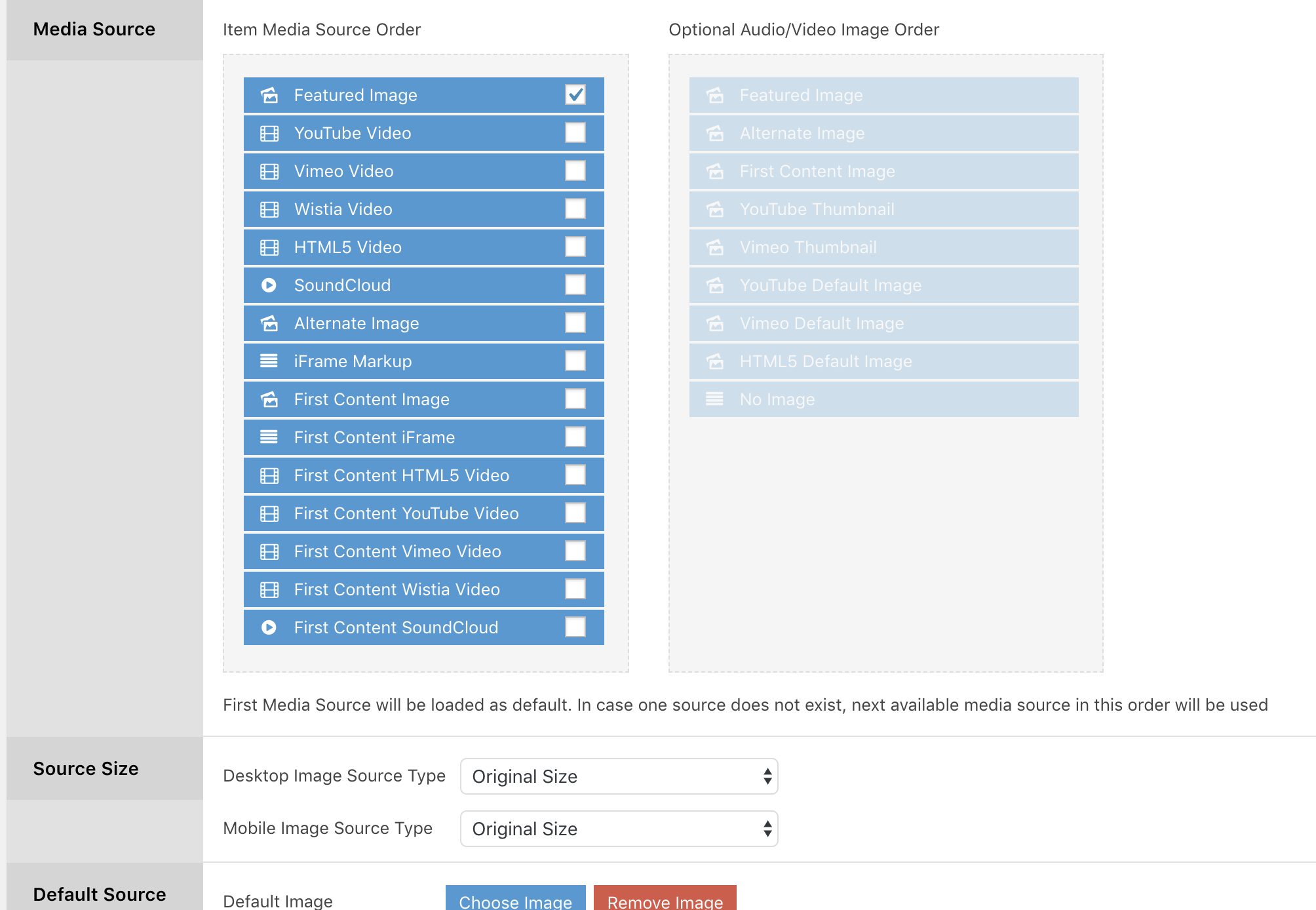
Task: Enable the Vimeo Video checkbox
Action: pos(575,171)
